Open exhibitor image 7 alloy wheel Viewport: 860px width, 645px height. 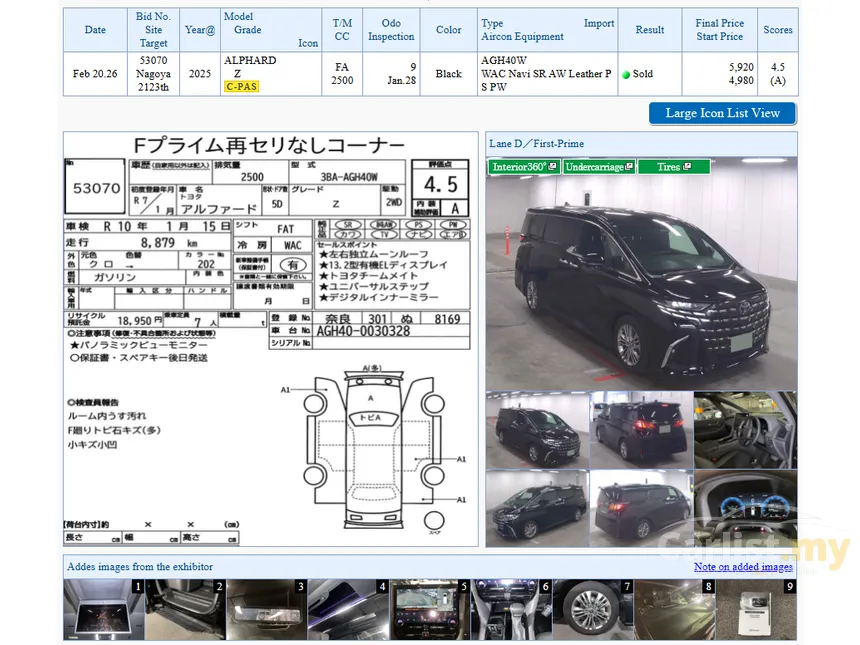592,610
